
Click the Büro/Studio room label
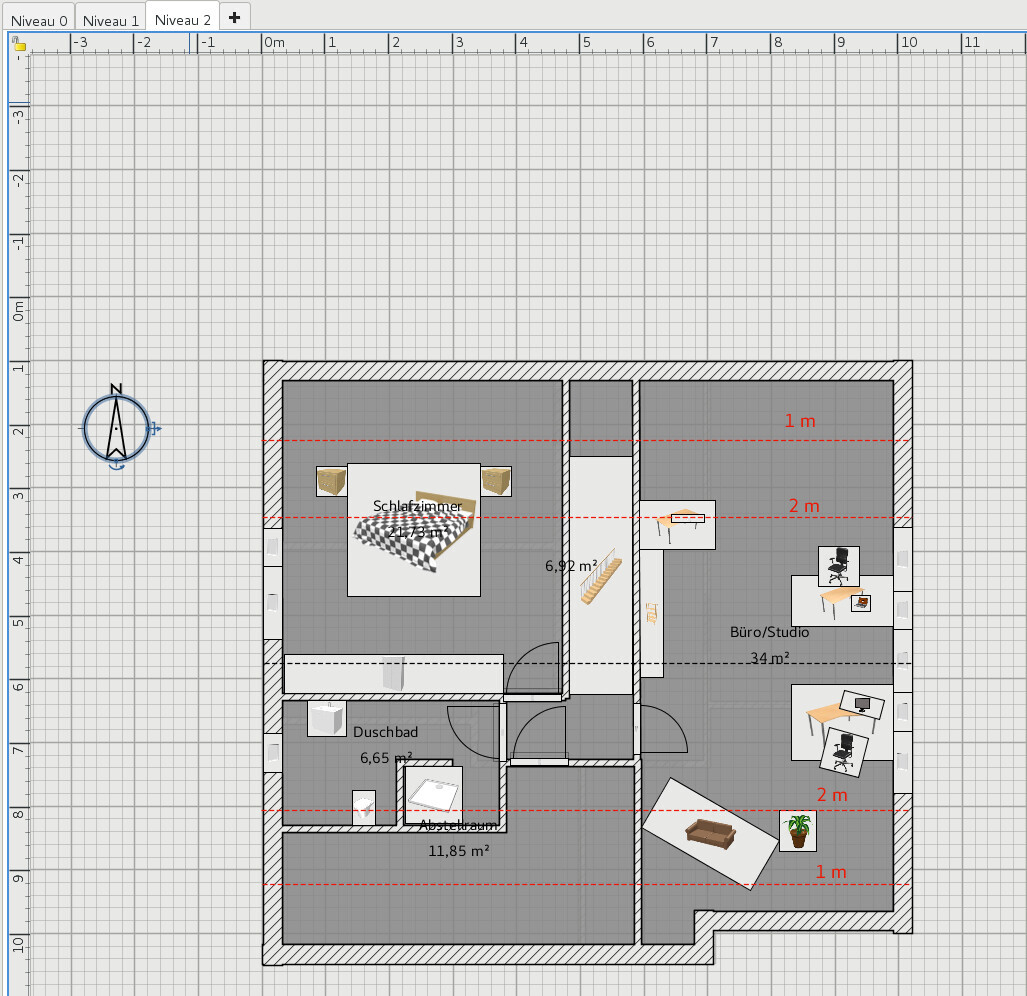pyautogui.click(x=769, y=632)
